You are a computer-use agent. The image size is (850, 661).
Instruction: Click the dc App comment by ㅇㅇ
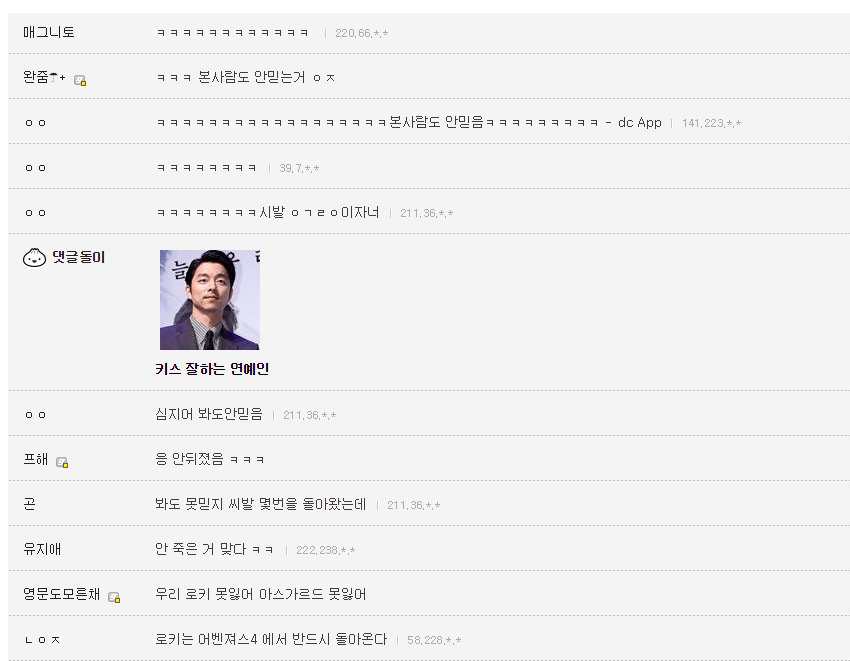pos(409,123)
